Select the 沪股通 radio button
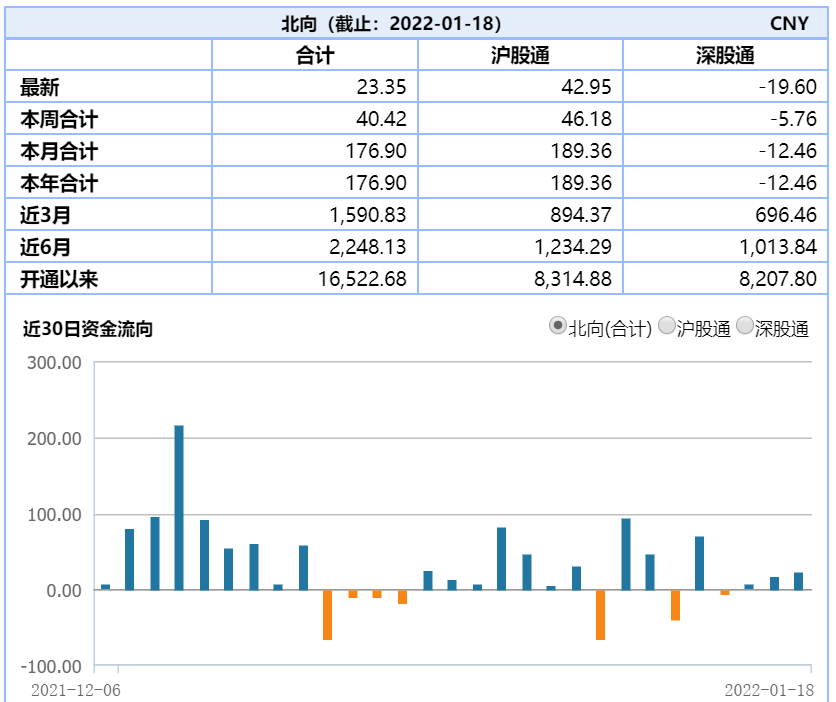Screen dimensions: 836x702 [x=667, y=325]
